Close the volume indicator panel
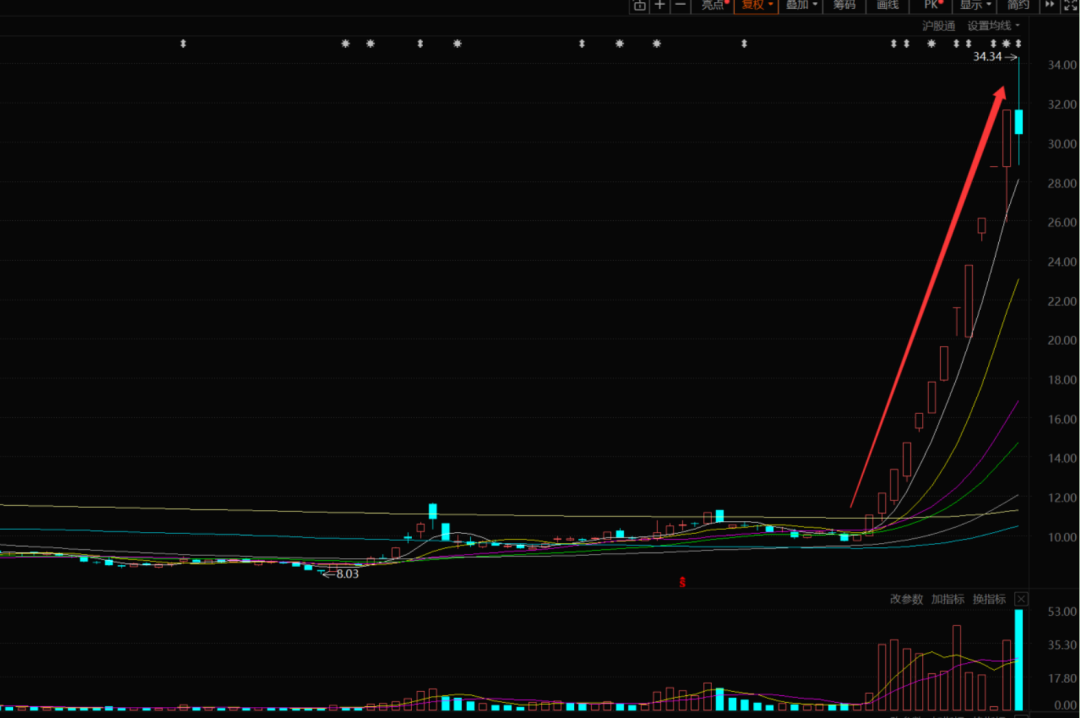Image resolution: width=1080 pixels, height=718 pixels. [1021, 599]
